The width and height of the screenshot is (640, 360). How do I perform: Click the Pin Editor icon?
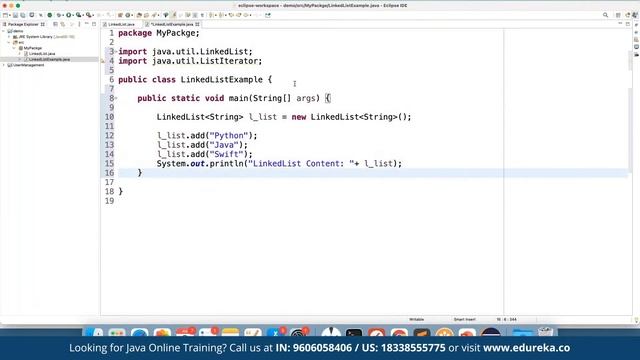268,15
